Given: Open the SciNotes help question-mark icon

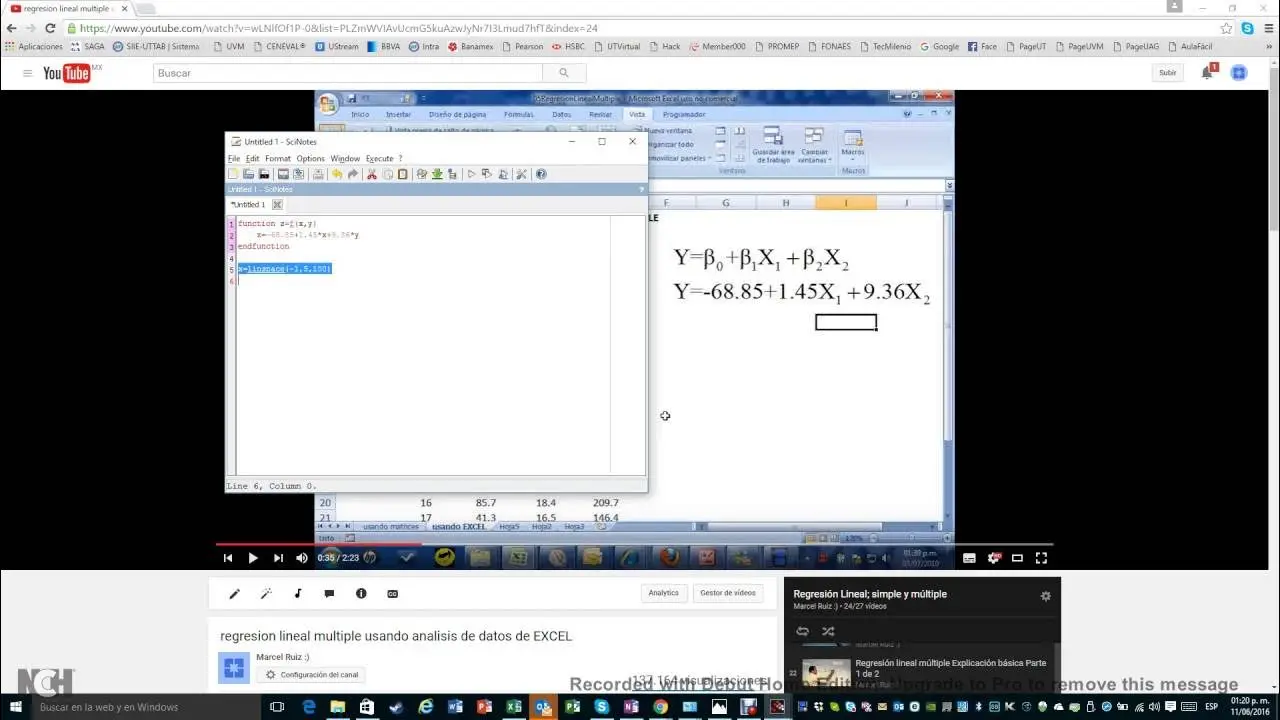Looking at the screenshot, I should click(541, 174).
